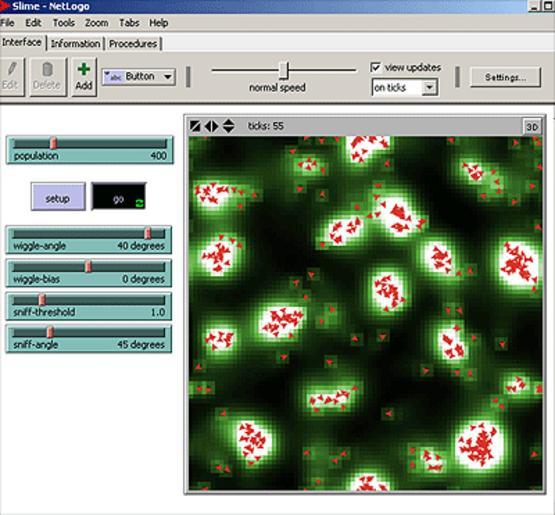The image size is (555, 515).
Task: Open the Zoom menu
Action: click(x=96, y=23)
